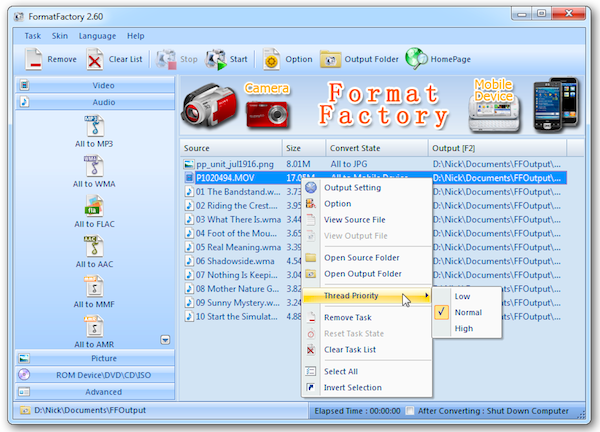Click the Output [F2] column header
The height and width of the screenshot is (432, 600).
click(x=497, y=148)
